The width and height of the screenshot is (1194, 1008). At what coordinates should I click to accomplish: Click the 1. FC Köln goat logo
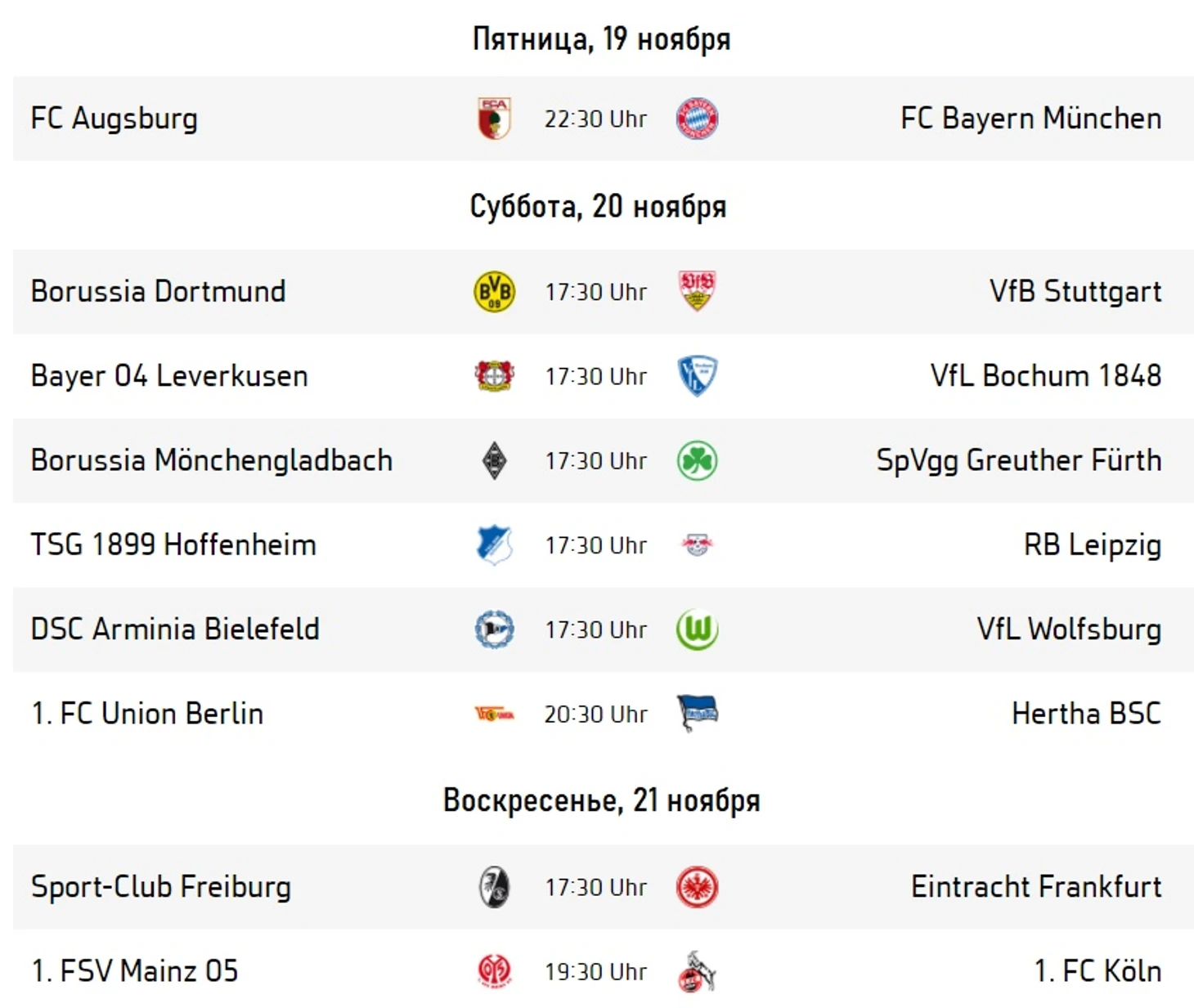[x=697, y=971]
